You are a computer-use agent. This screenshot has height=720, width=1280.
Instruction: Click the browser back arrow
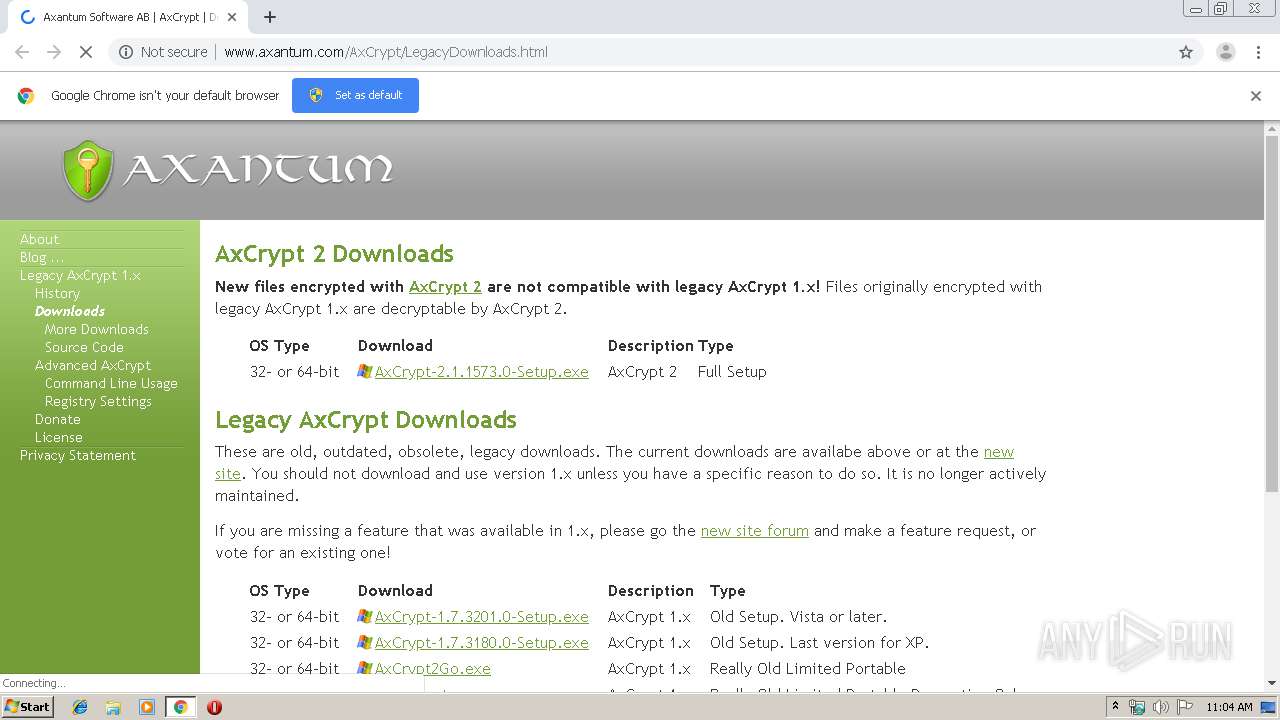[22, 52]
